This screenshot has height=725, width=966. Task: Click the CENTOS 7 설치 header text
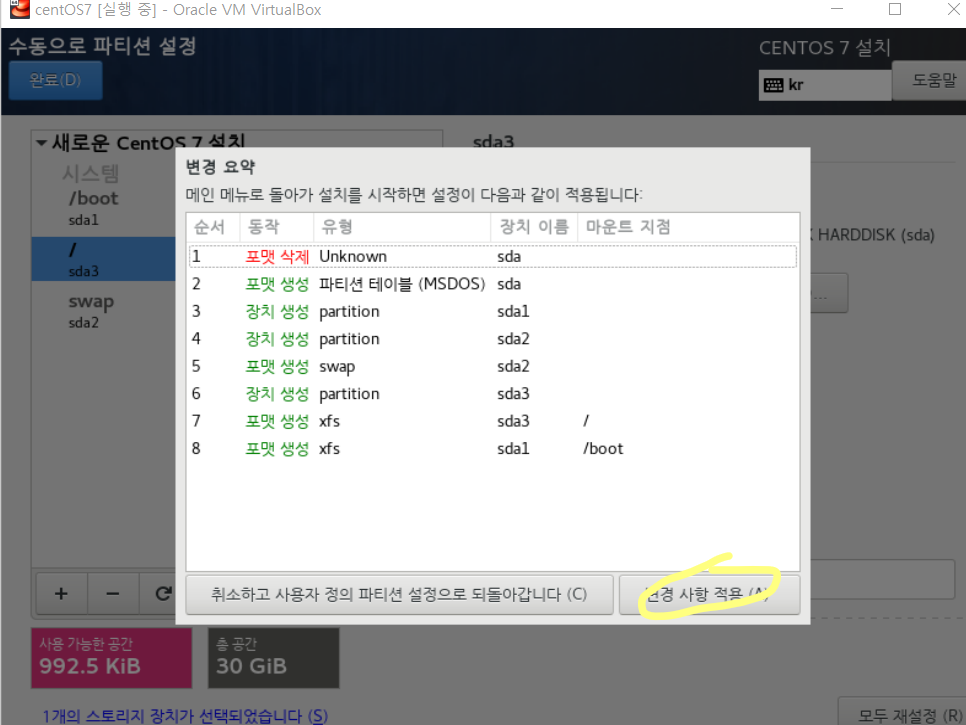[x=824, y=47]
